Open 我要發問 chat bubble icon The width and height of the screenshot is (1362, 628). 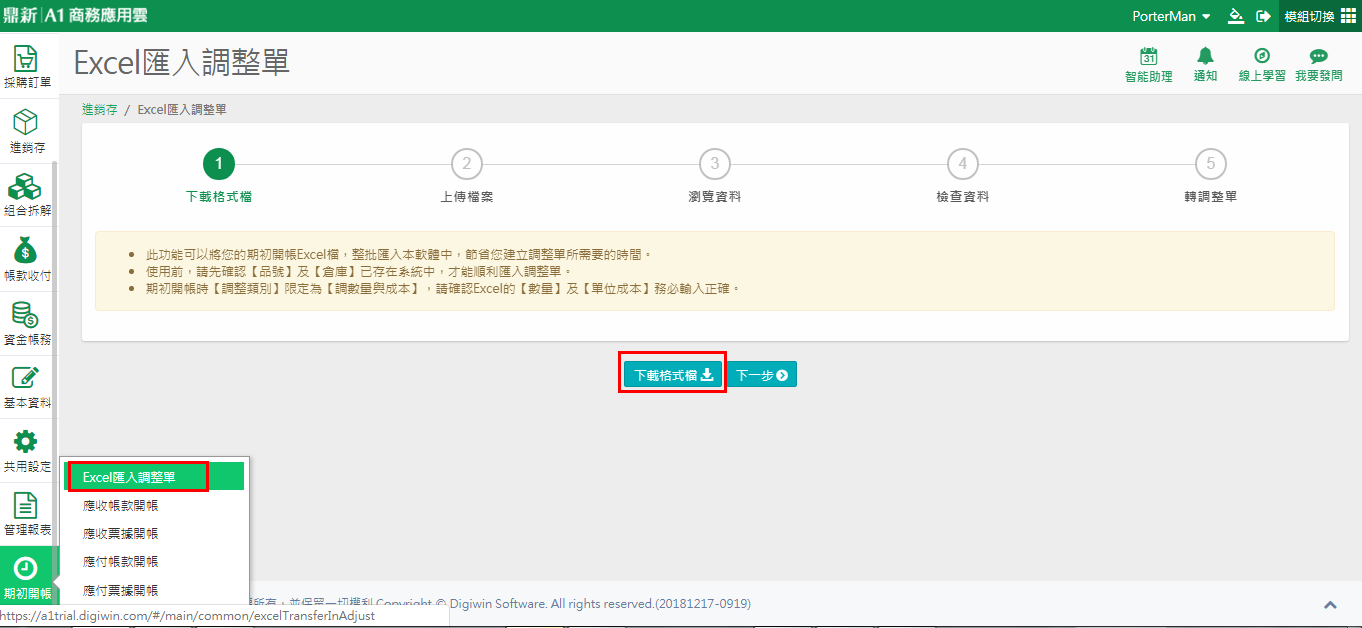click(1318, 56)
